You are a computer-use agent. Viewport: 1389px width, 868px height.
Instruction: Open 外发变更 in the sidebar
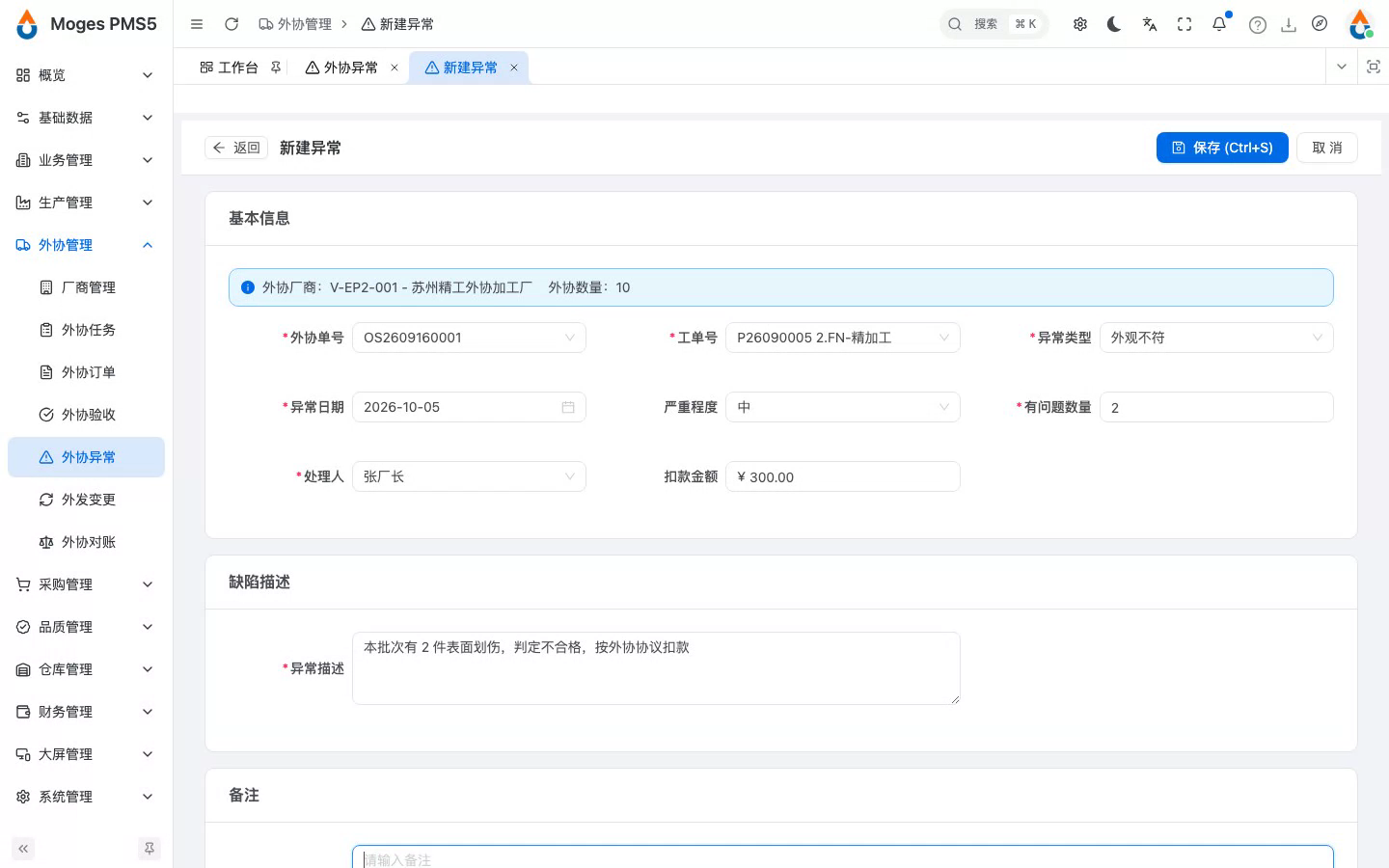pos(86,500)
